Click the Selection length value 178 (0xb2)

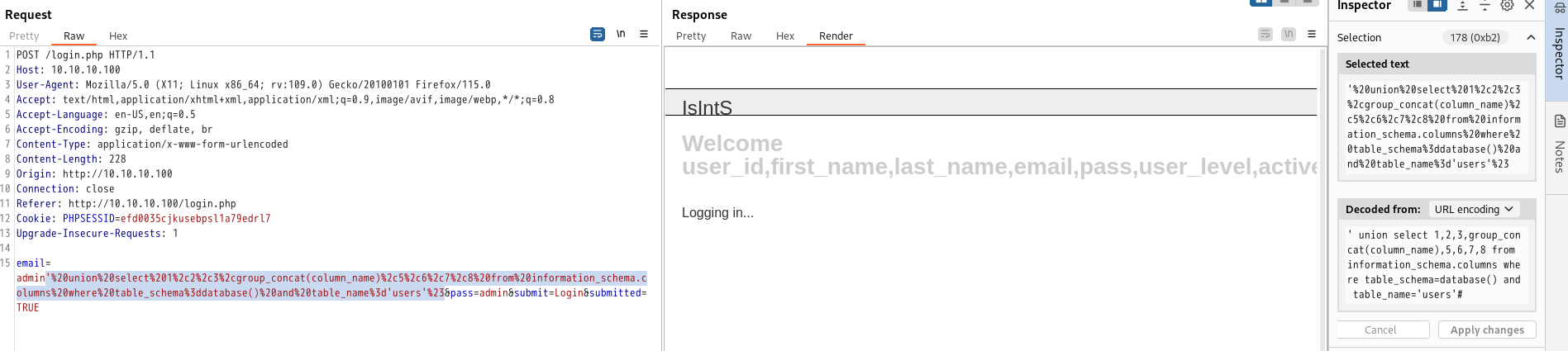point(1475,37)
